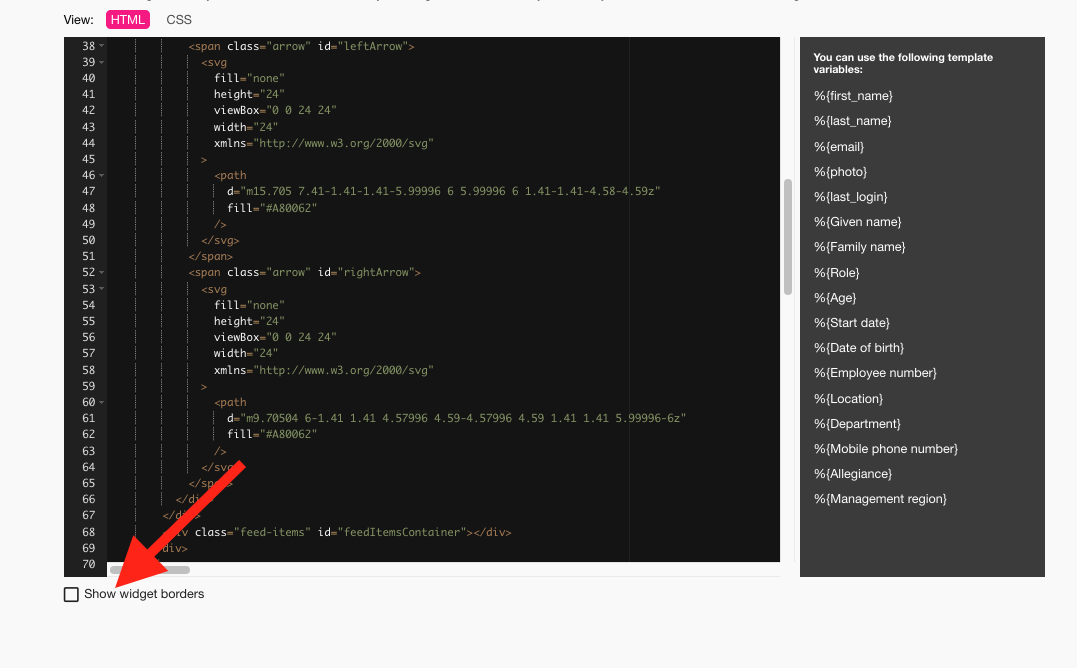Screen dimensions: 1077x668
Task: Place cursor in feedItemsContainer div line
Action: [x=400, y=532]
